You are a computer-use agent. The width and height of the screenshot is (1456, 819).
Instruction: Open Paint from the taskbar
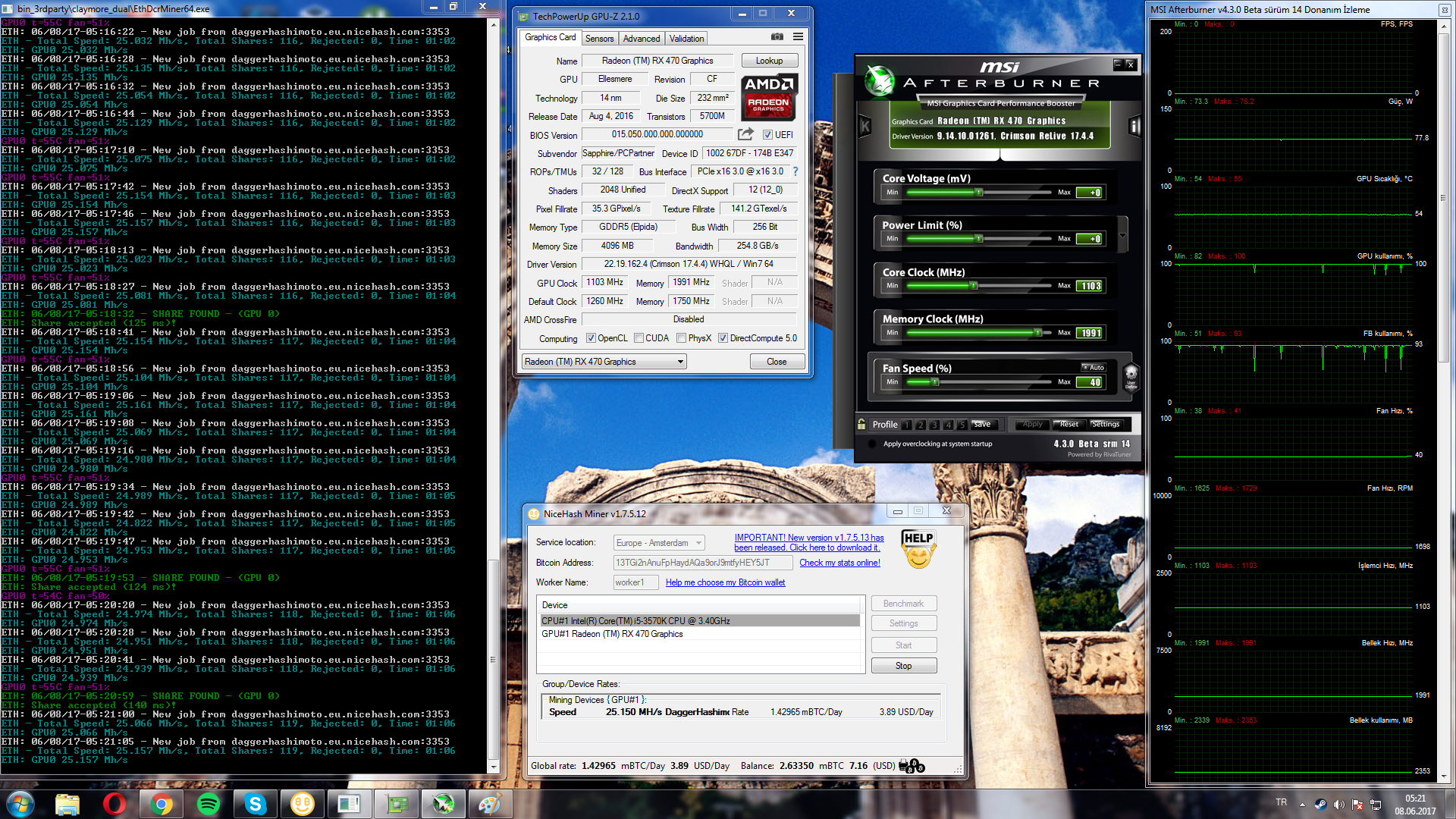491,804
